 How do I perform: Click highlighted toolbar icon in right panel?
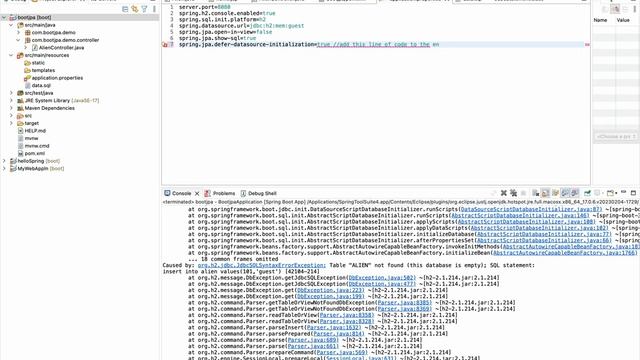615,9
